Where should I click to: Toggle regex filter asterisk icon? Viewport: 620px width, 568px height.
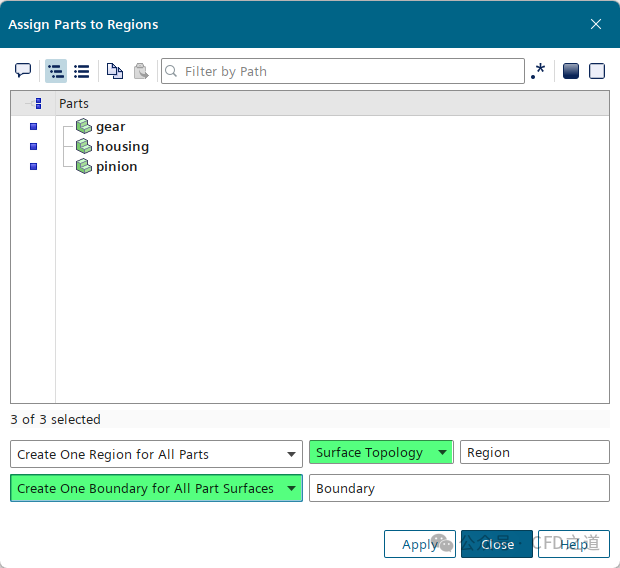pyautogui.click(x=539, y=71)
